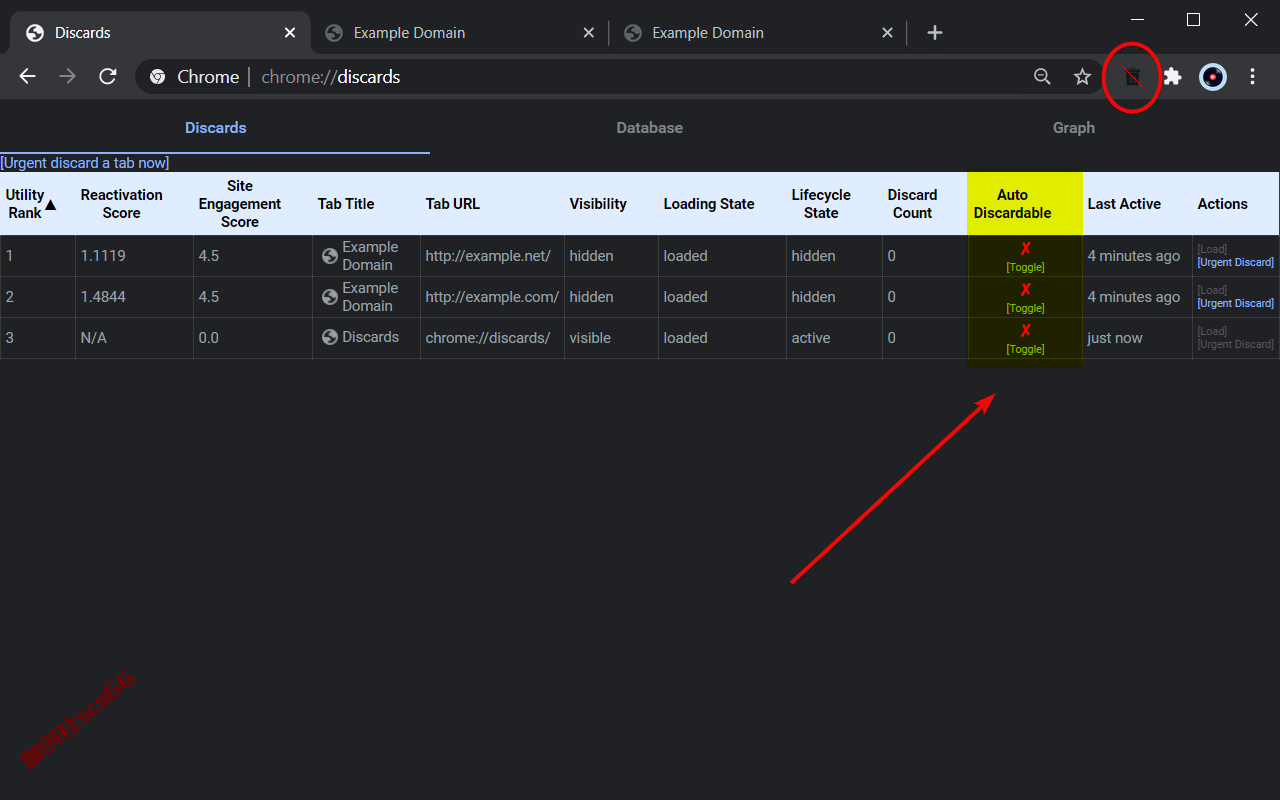The image size is (1280, 800).
Task: Toggle auto discardable for example.com row
Action: (x=1025, y=309)
